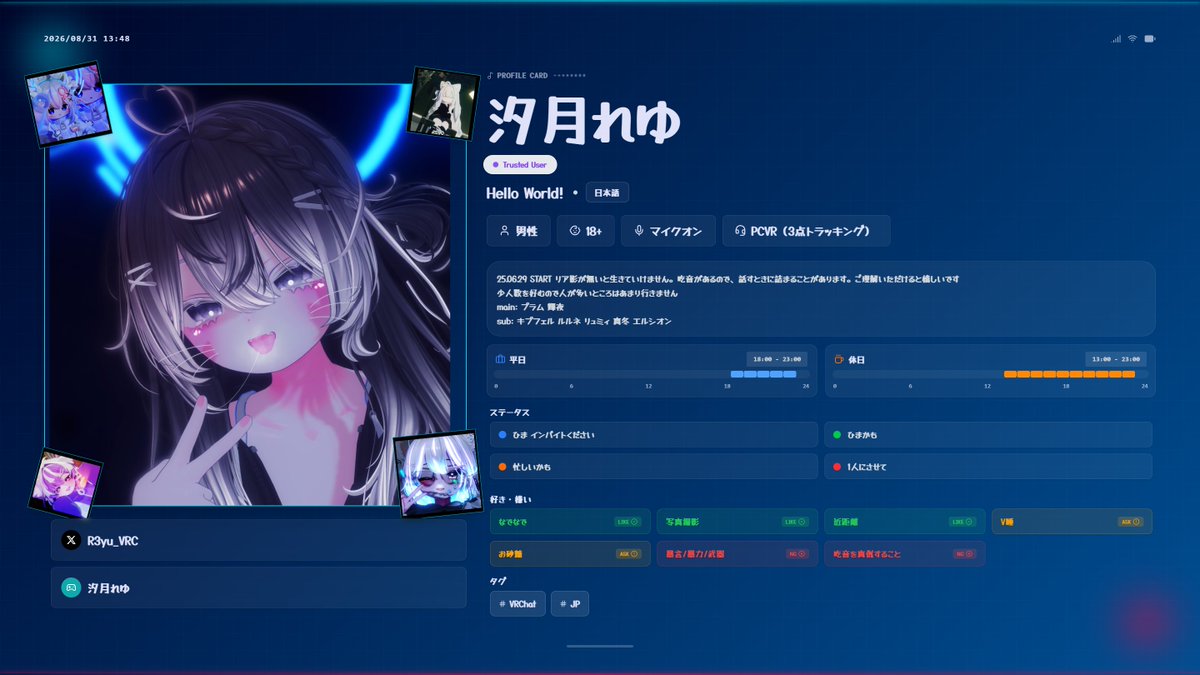Click the 18+ age badge icon
Screen dimensions: 1200x675
click(575, 231)
